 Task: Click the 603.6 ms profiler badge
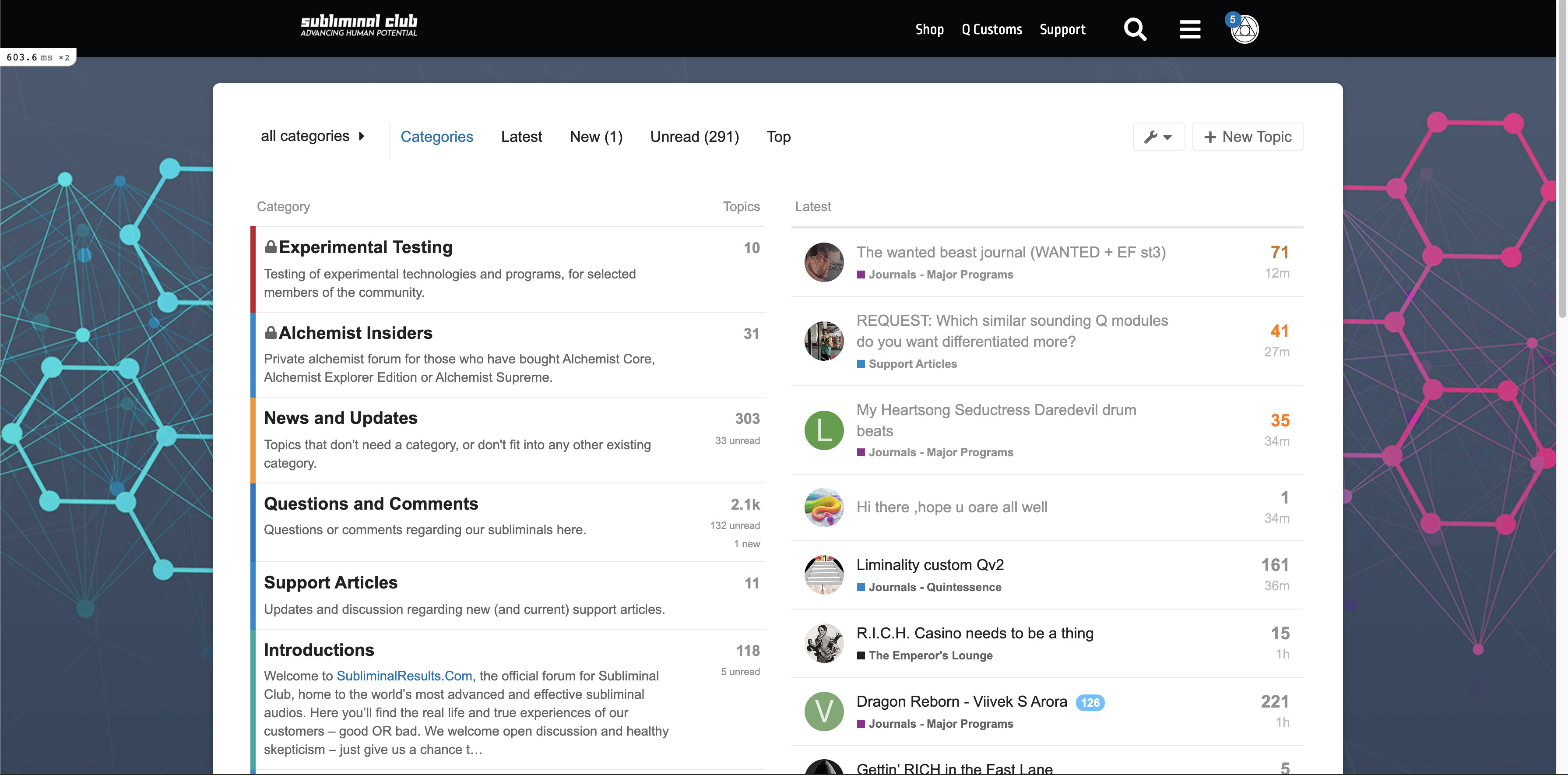(x=38, y=57)
